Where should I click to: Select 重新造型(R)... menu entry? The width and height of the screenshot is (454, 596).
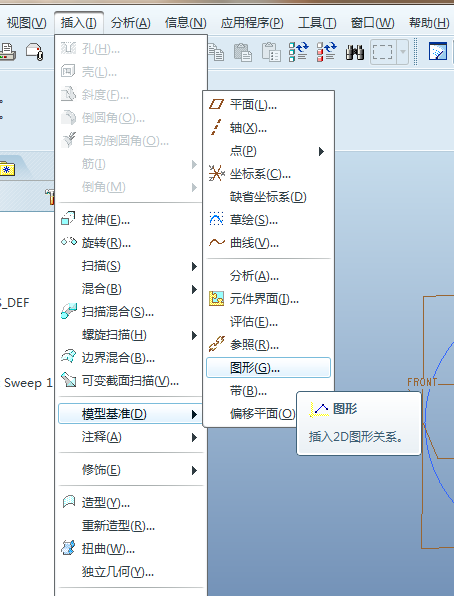(x=131, y=526)
